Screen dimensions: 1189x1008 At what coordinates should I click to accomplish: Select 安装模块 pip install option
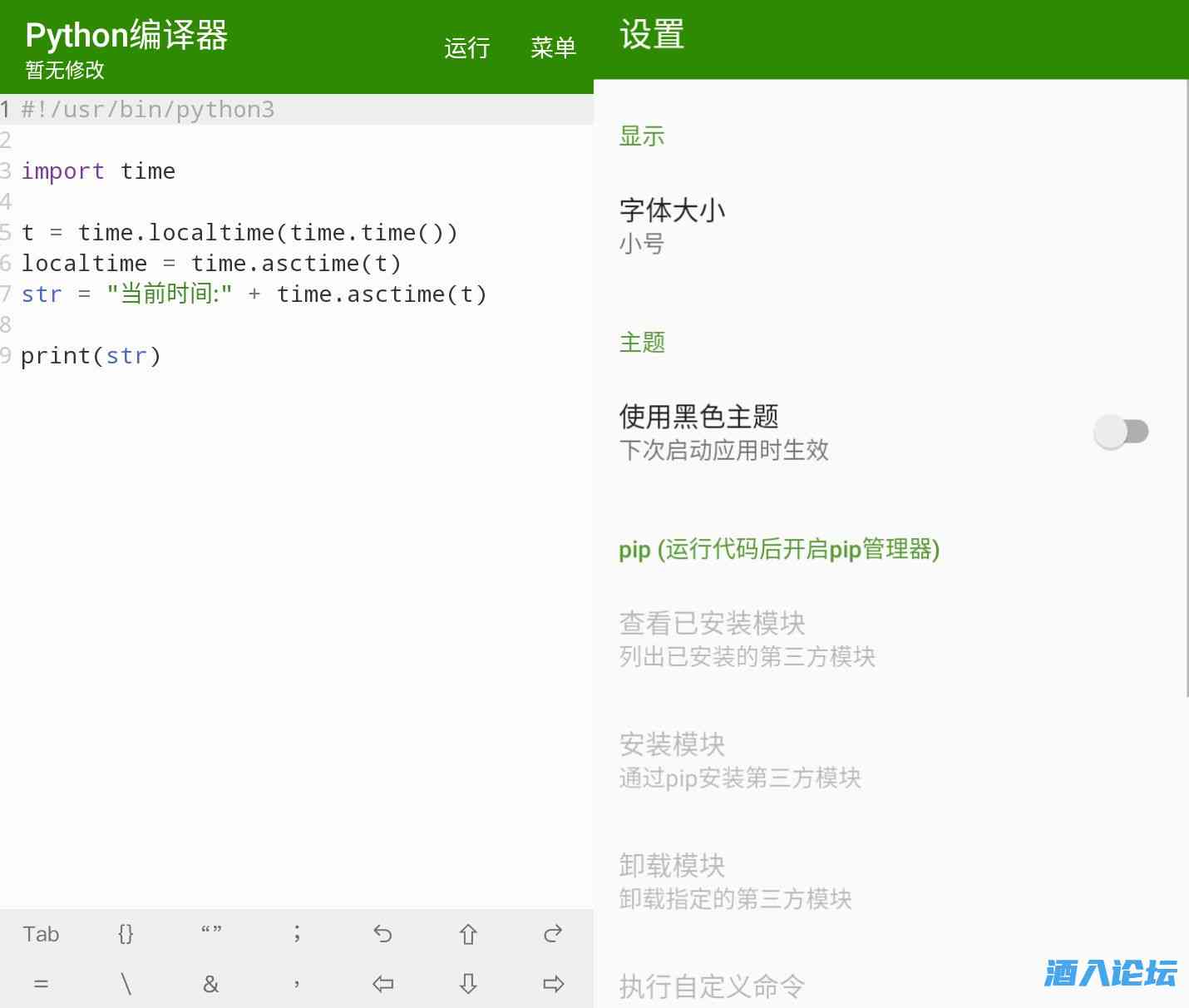pyautogui.click(x=739, y=759)
